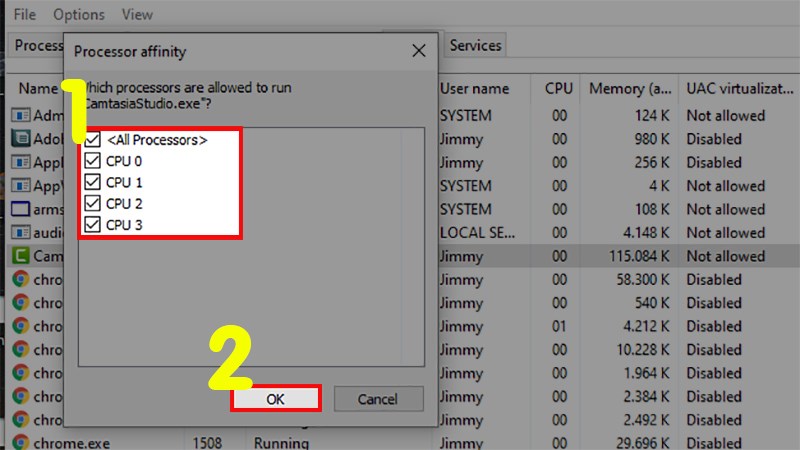Select the 2.492 K memory cell
The image size is (800, 450).
coord(646,420)
